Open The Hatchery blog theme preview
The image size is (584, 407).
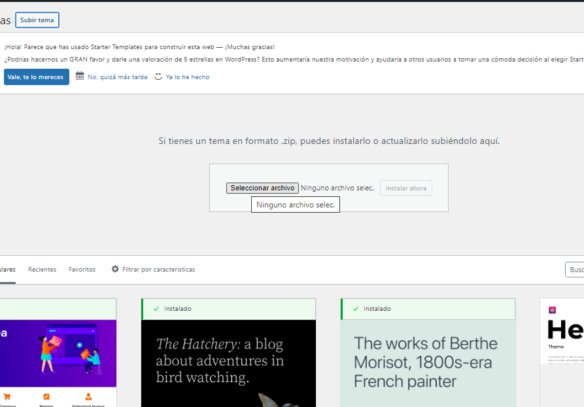(228, 363)
